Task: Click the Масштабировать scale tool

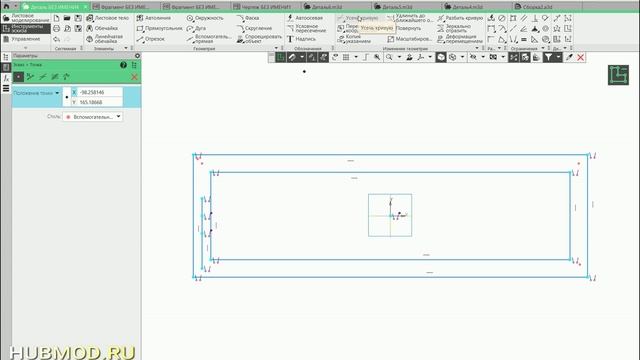Action: 409,39
